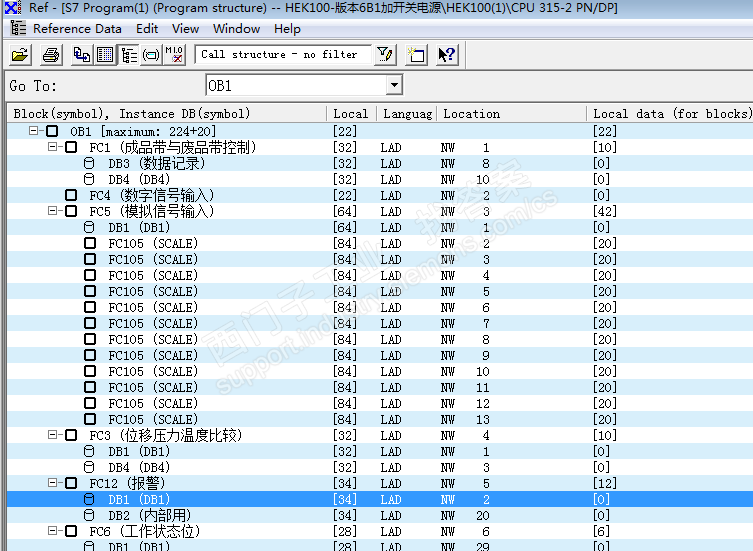753x551 pixels.
Task: Show assignment table view icon
Action: (105, 54)
